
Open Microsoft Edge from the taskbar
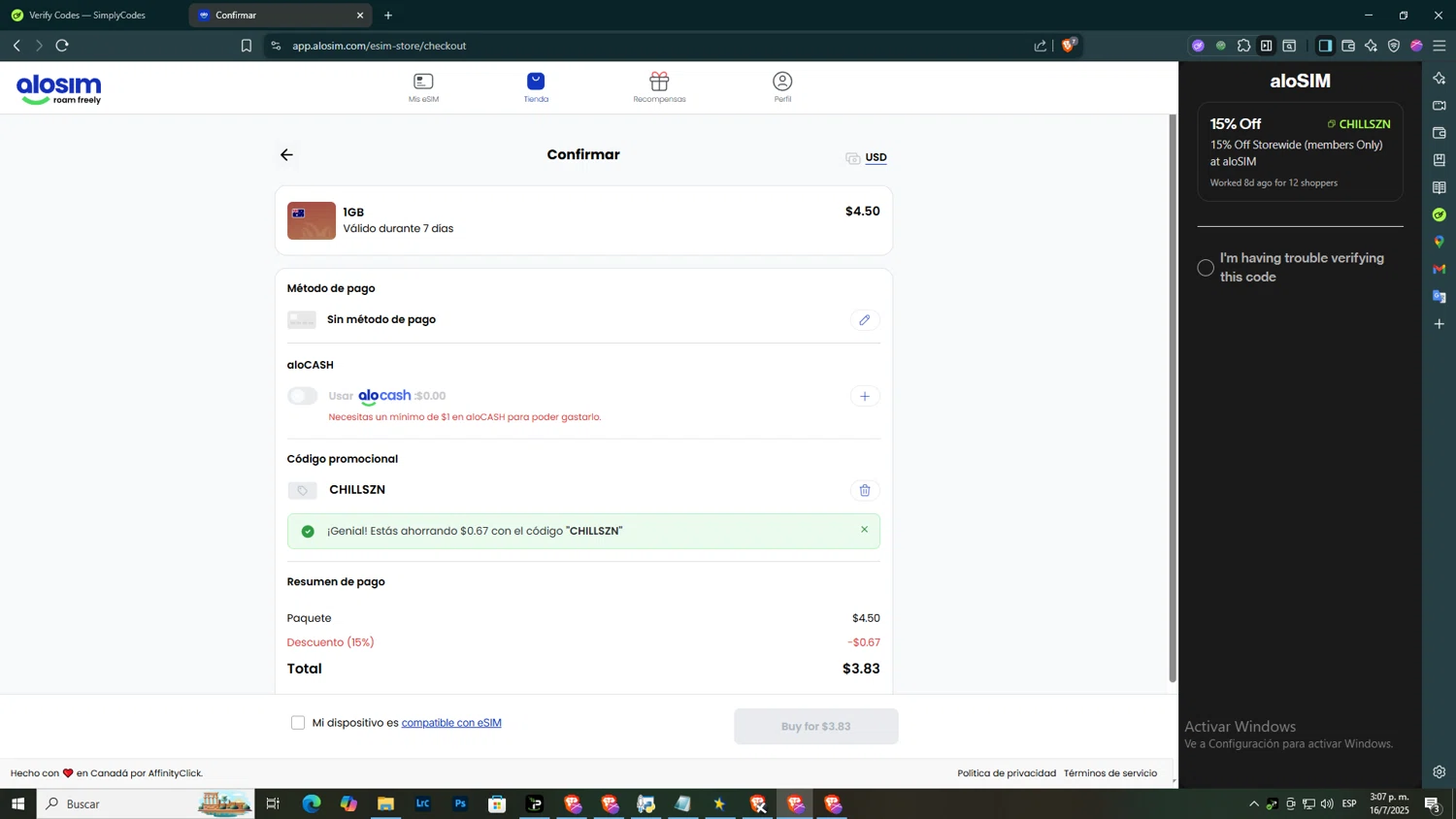[312, 803]
